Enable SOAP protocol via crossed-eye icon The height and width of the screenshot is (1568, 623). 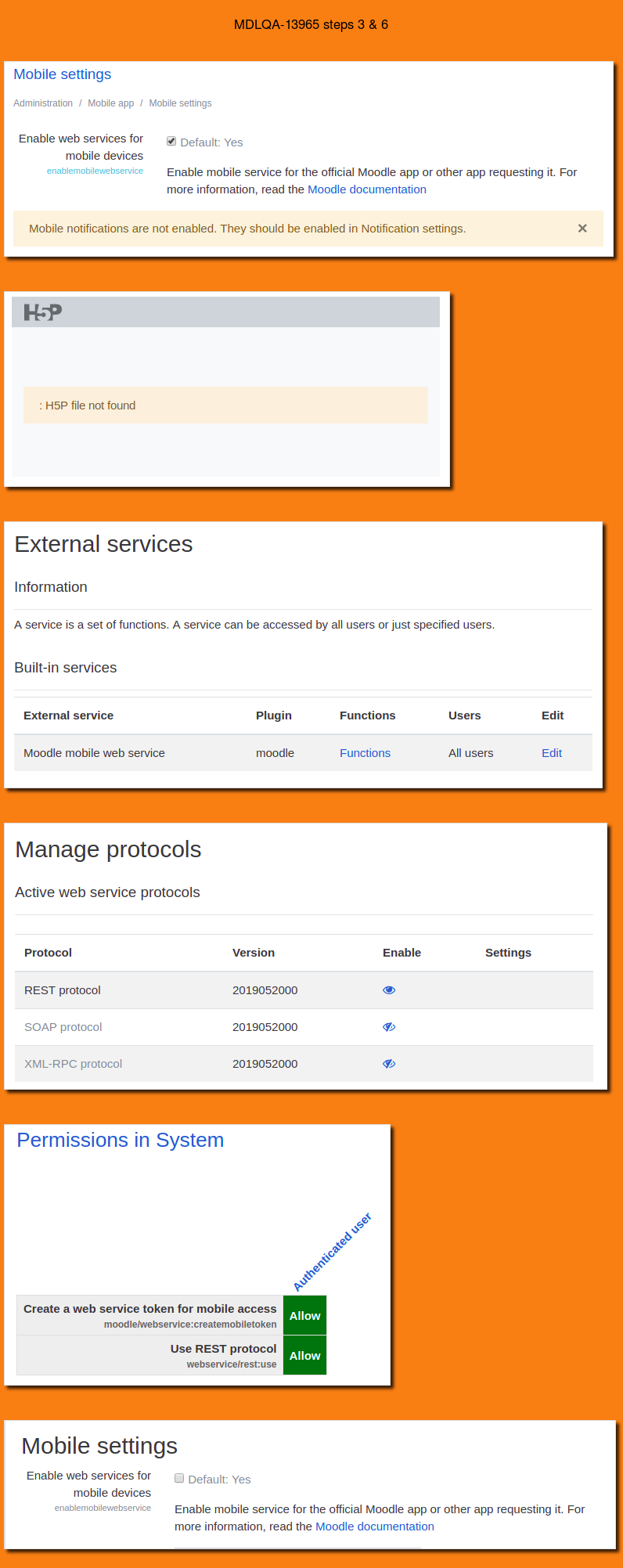(389, 1027)
